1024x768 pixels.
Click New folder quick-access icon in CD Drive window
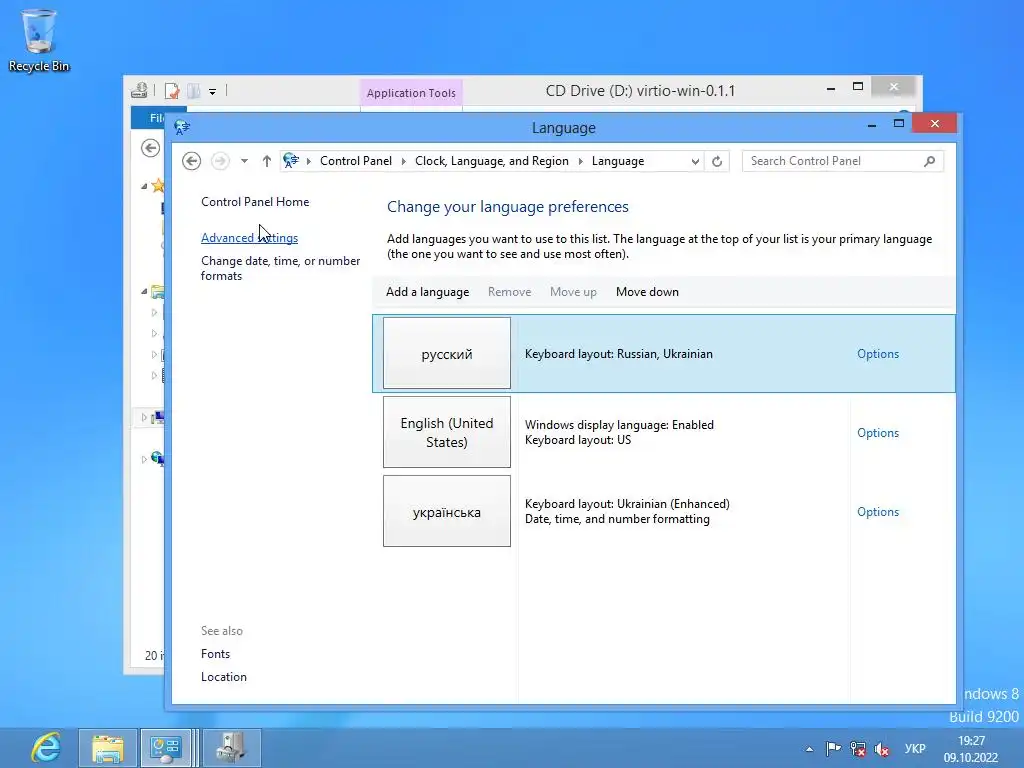(x=193, y=91)
